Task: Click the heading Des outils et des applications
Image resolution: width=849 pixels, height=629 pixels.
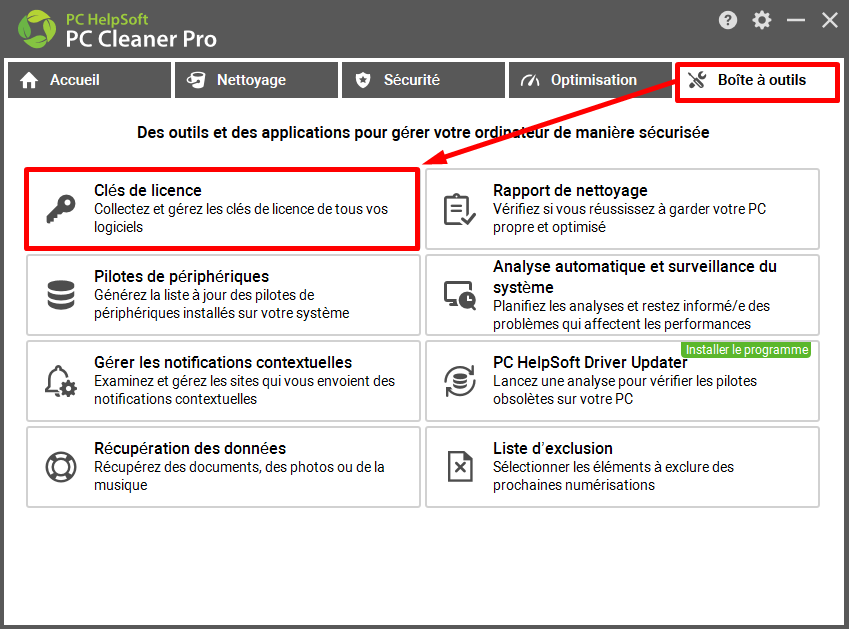Action: 423,133
